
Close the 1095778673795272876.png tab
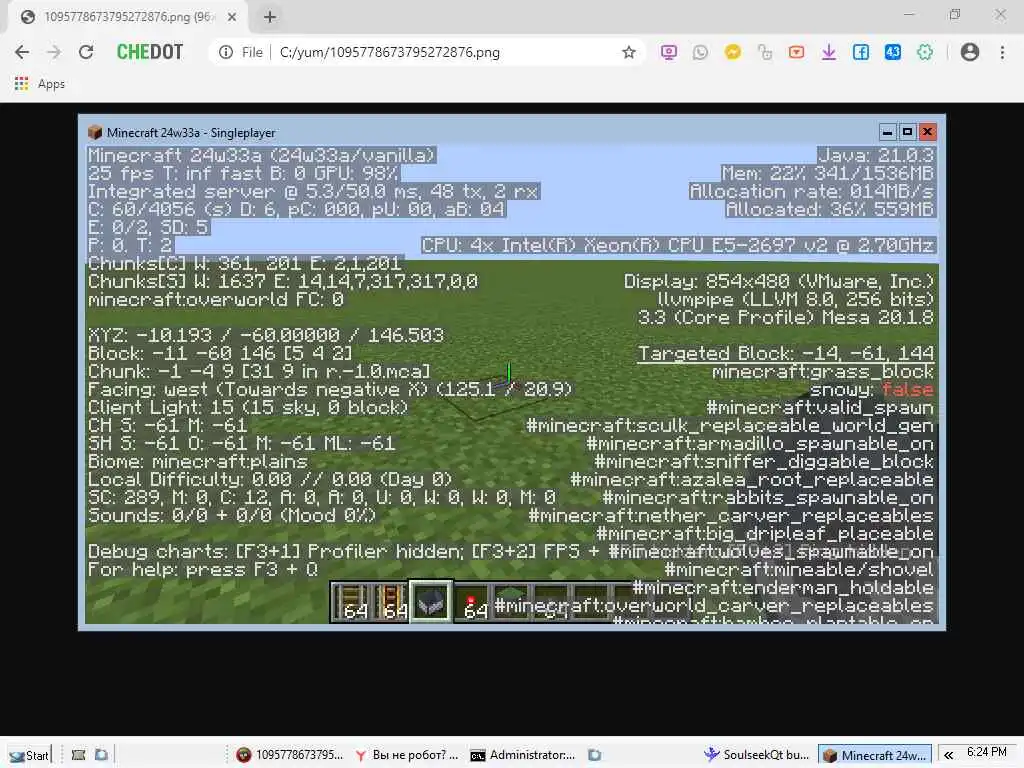[x=232, y=17]
